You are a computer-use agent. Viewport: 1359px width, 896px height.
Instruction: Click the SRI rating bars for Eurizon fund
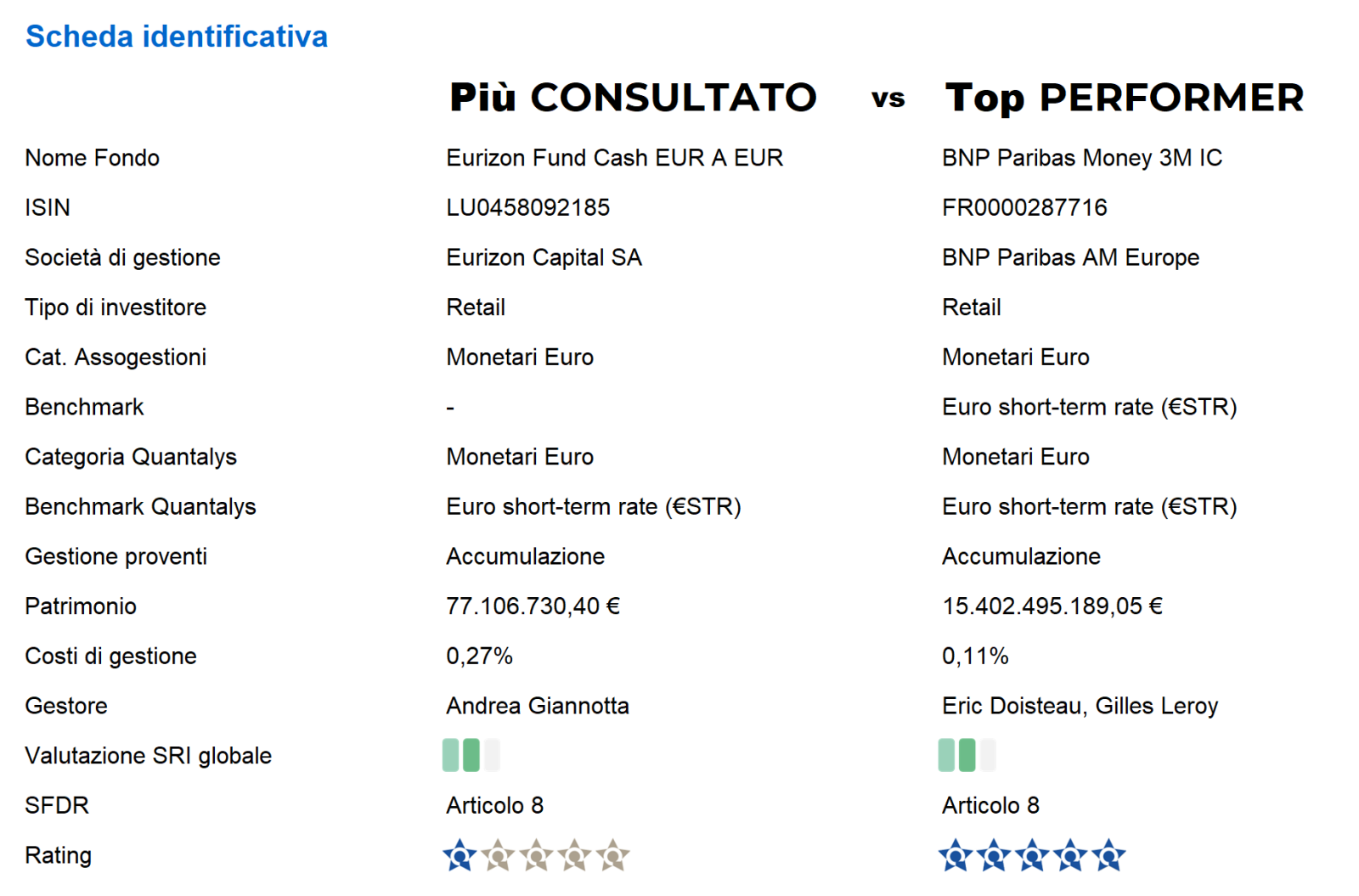[x=471, y=755]
